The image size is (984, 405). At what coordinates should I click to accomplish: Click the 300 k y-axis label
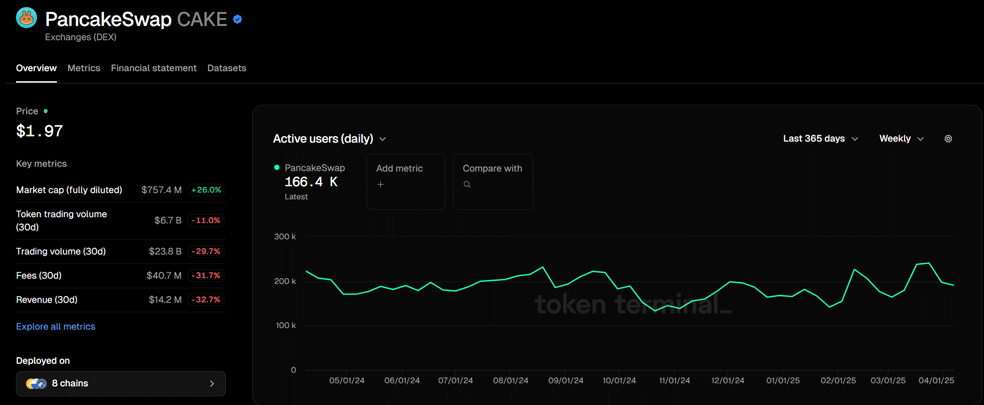(x=285, y=237)
